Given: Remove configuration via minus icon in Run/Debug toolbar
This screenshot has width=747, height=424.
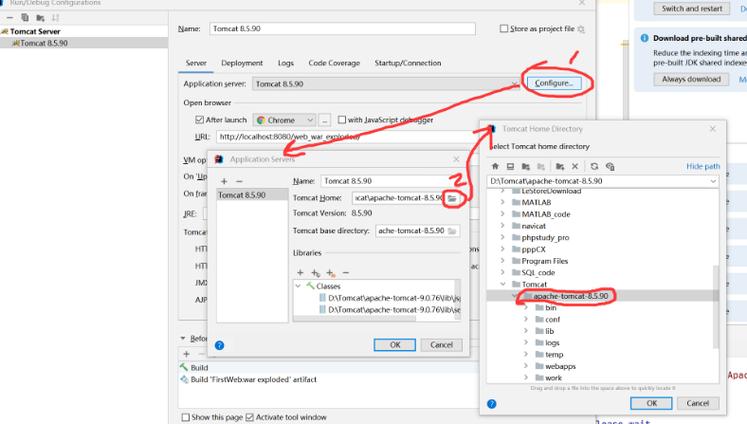Looking at the screenshot, I should [10, 18].
